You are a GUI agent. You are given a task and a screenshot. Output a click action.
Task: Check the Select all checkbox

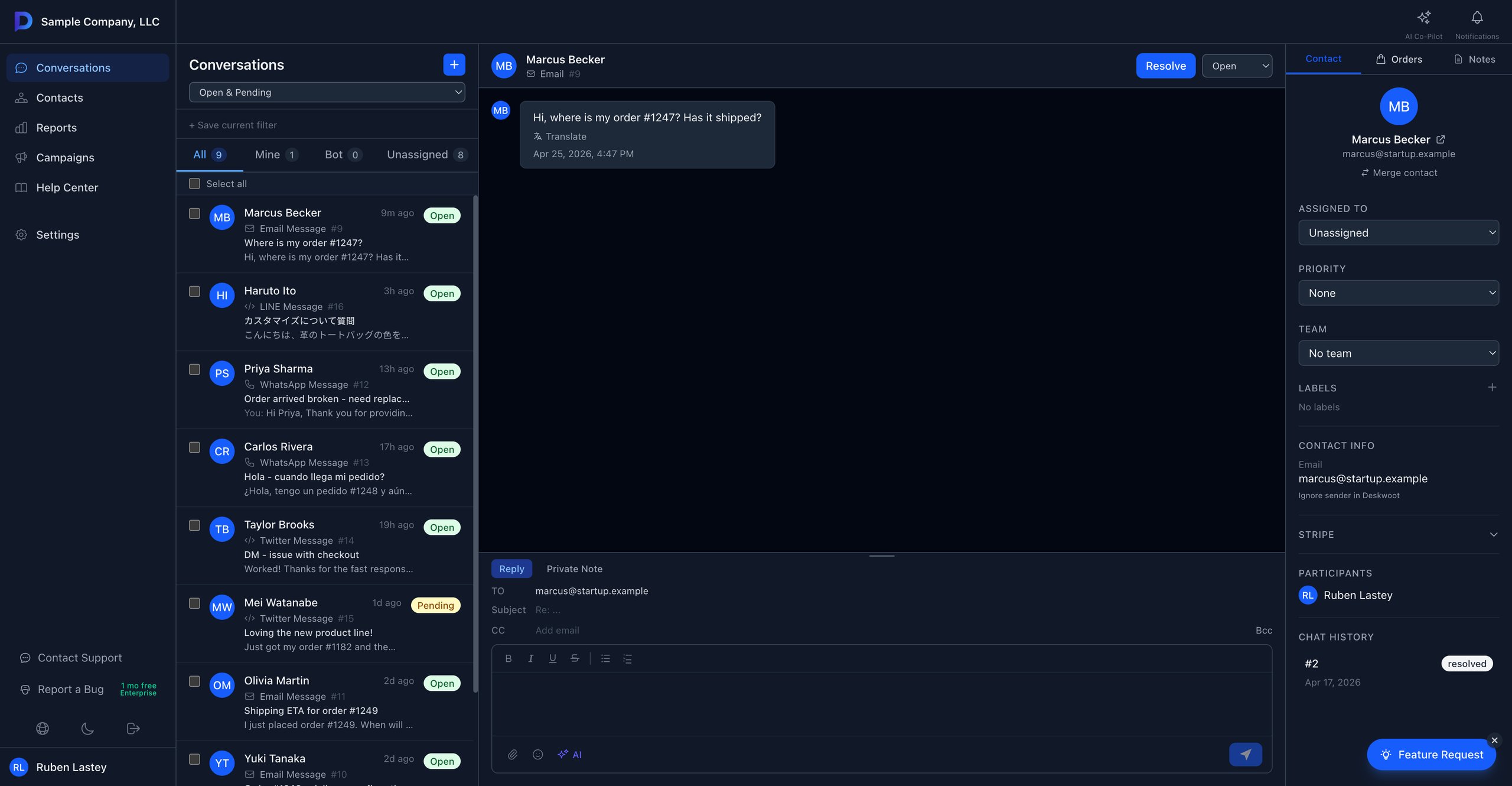[x=194, y=184]
